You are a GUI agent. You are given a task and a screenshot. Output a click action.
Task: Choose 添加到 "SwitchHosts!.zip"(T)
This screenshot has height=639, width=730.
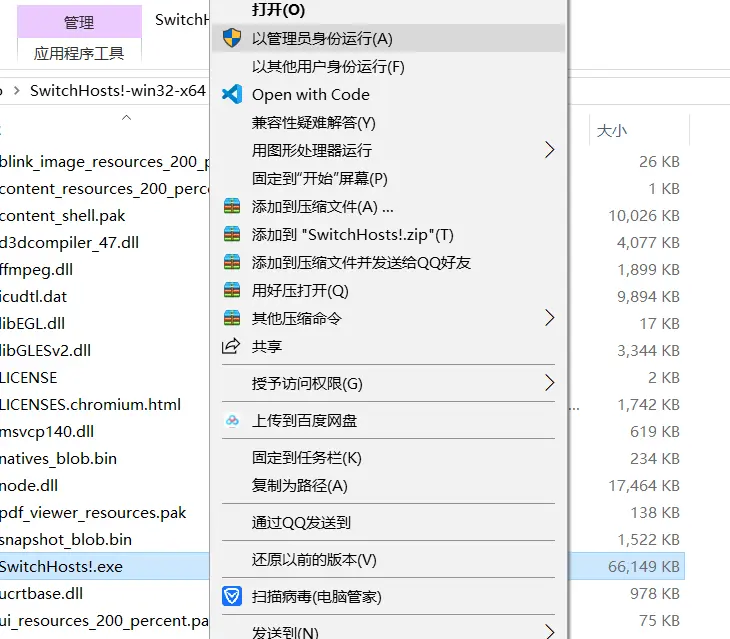[x=387, y=234]
